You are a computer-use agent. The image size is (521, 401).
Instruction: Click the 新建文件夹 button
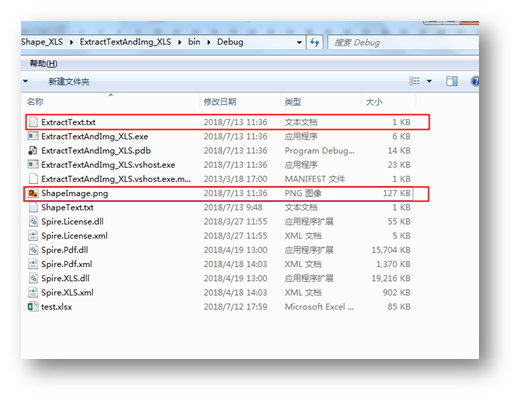coord(69,82)
